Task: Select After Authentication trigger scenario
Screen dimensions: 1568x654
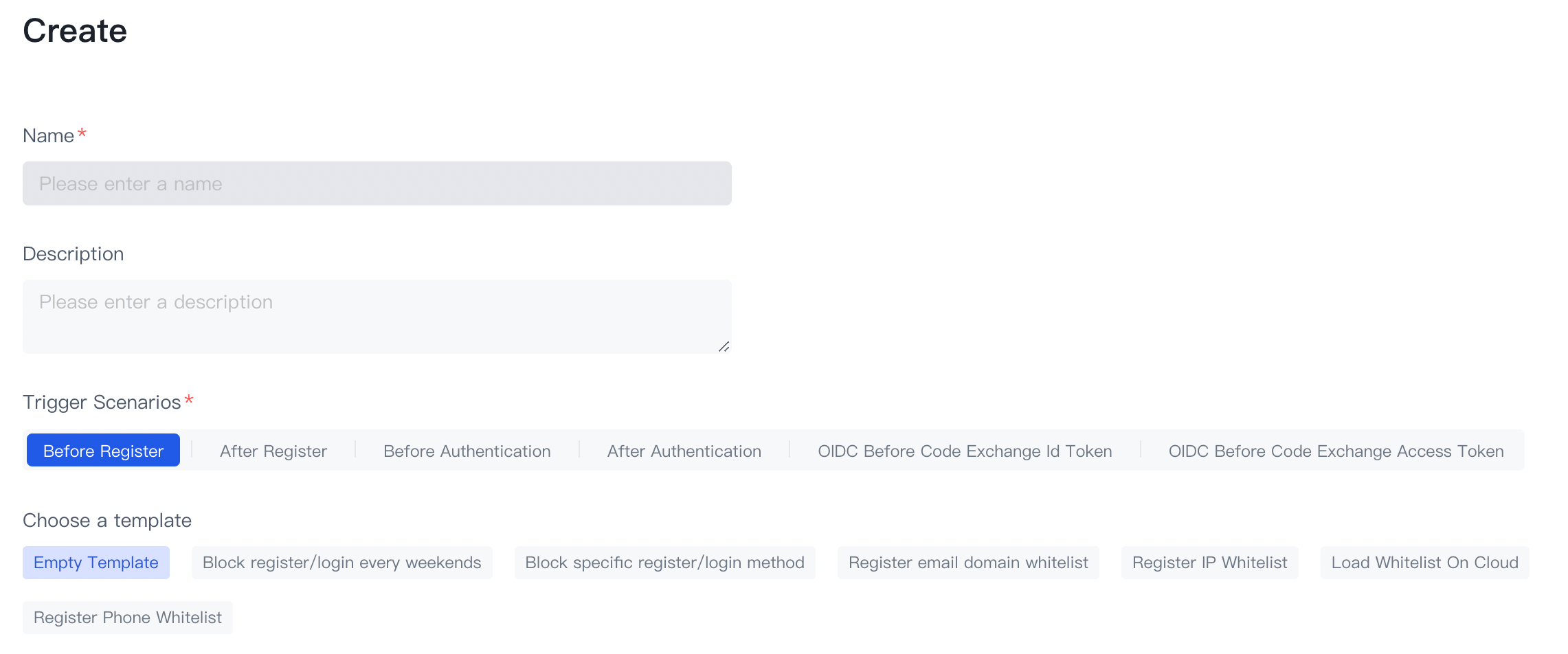Action: pyautogui.click(x=684, y=451)
